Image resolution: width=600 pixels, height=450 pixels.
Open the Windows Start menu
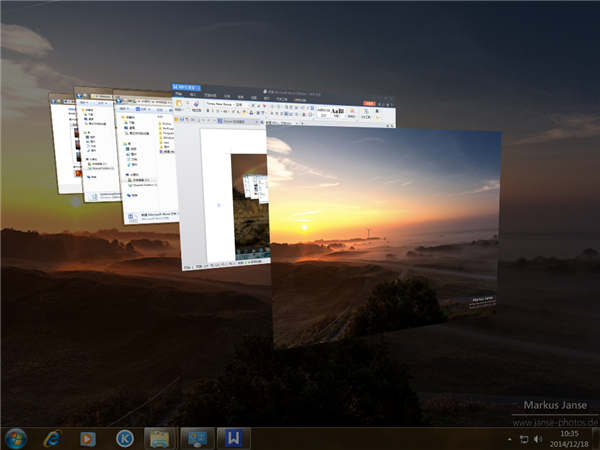click(17, 438)
